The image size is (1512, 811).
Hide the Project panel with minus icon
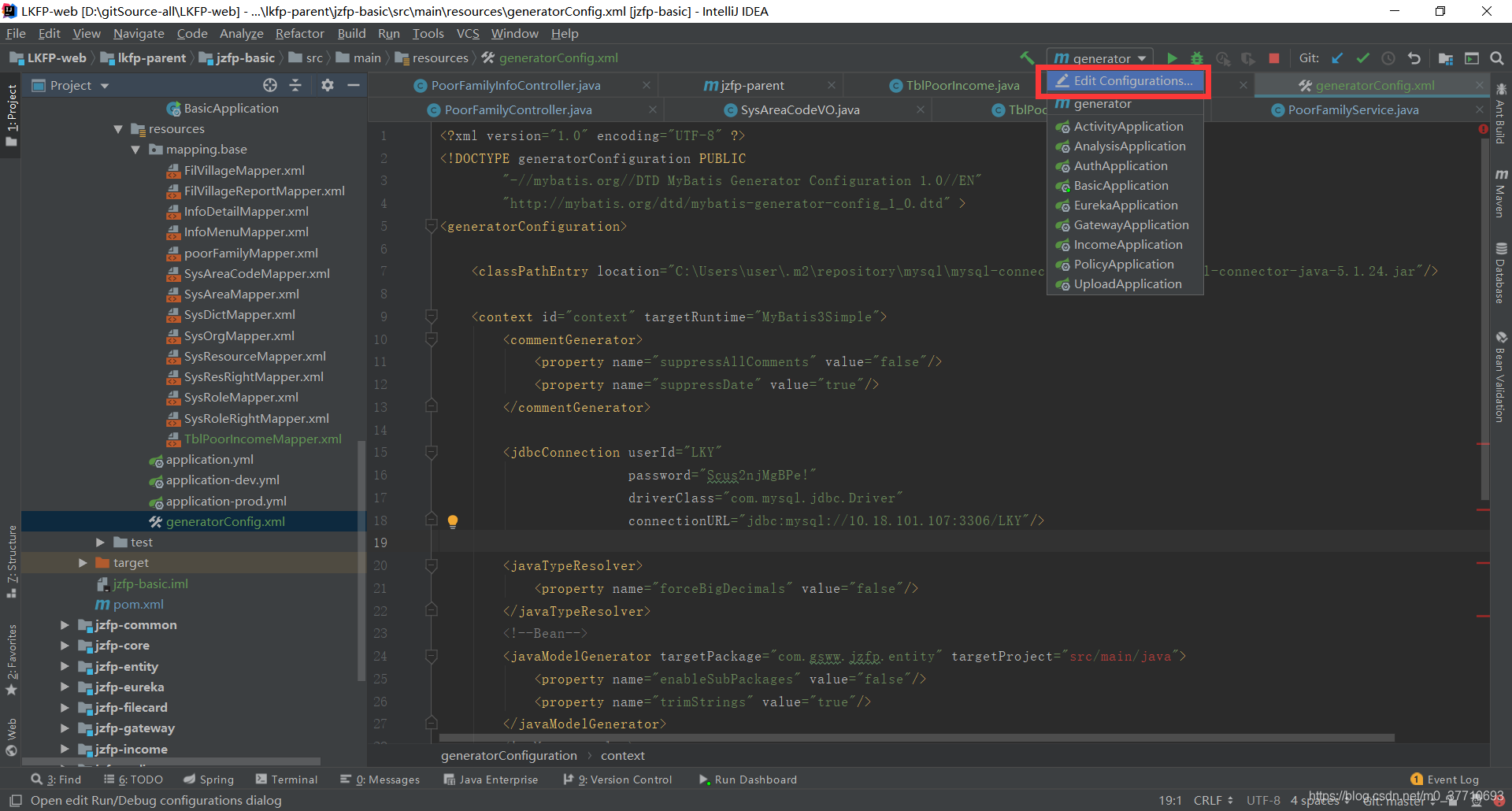point(354,85)
